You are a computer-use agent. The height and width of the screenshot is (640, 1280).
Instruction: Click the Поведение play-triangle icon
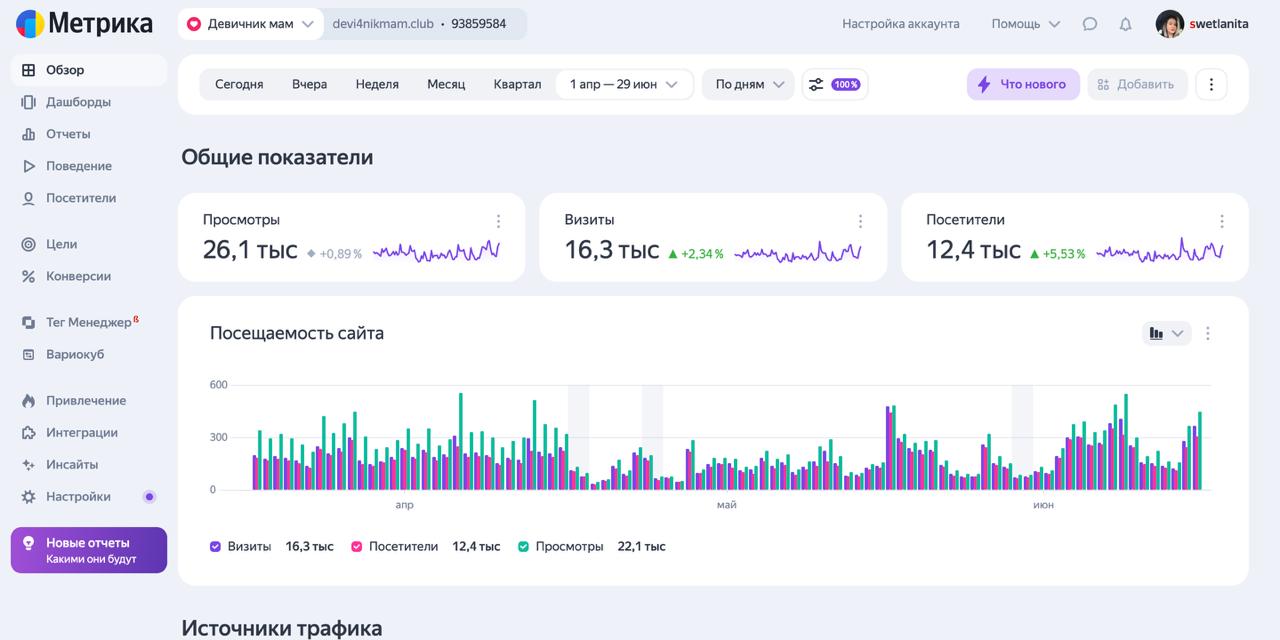click(28, 166)
